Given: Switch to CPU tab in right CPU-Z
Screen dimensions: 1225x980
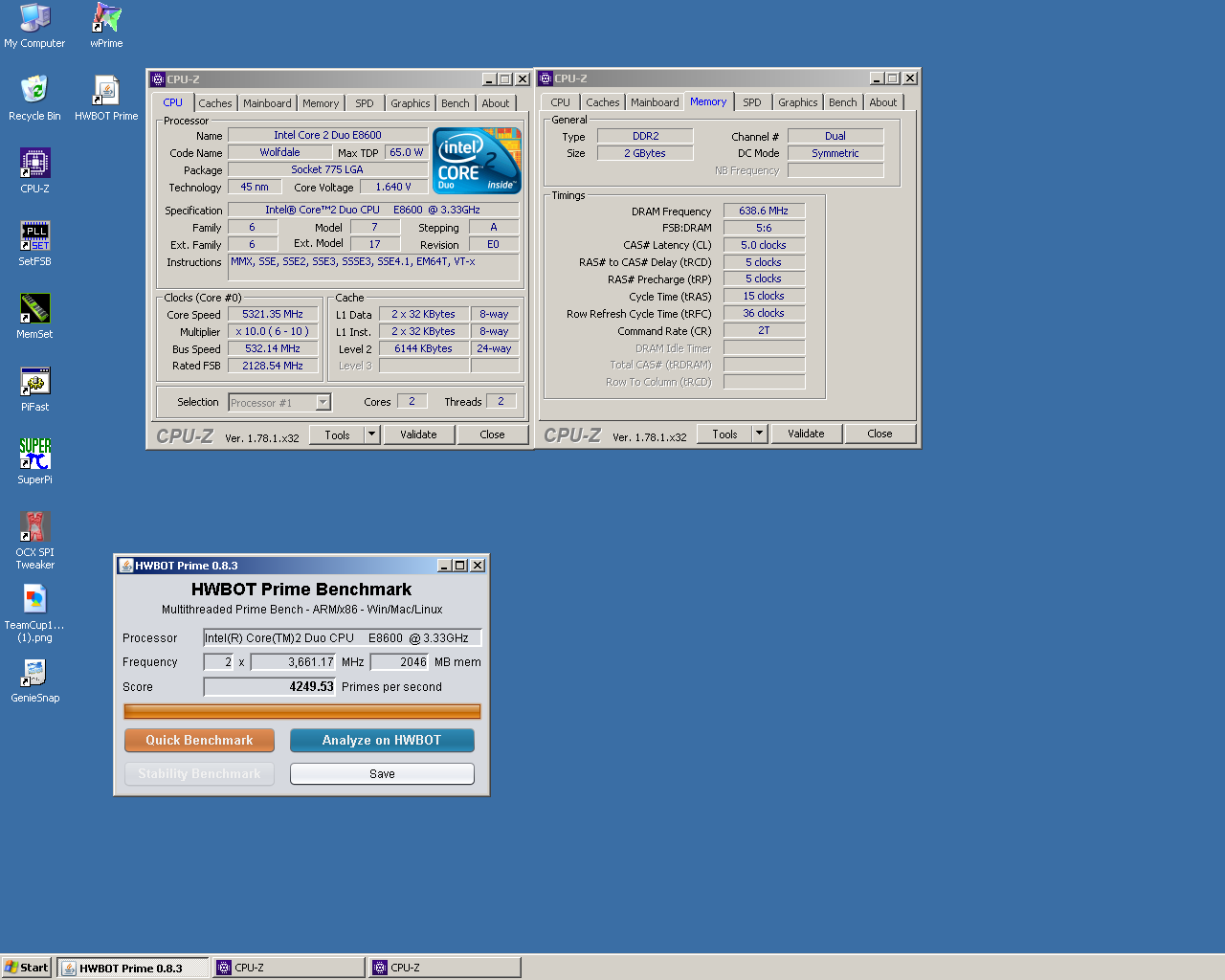Looking at the screenshot, I should pos(561,102).
